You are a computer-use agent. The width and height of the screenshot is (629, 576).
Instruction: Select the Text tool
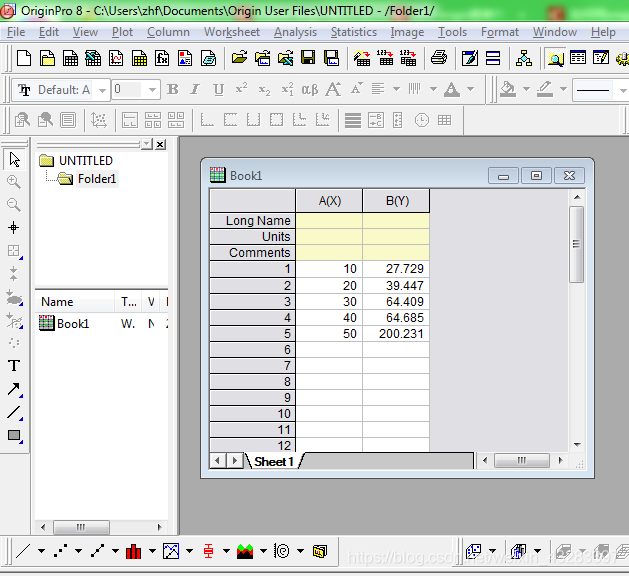pyautogui.click(x=14, y=365)
